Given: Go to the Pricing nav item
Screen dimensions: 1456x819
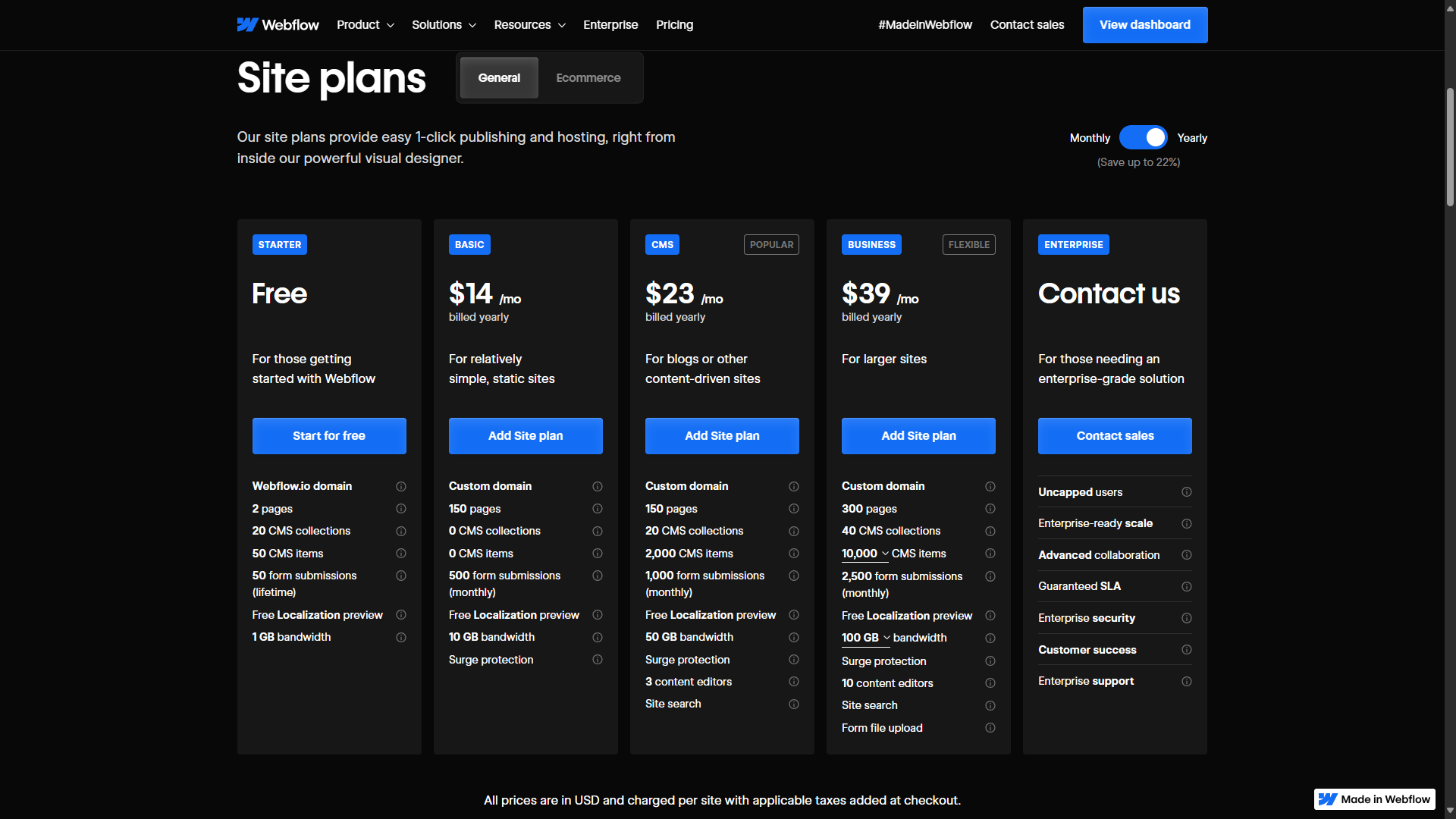Looking at the screenshot, I should (674, 25).
